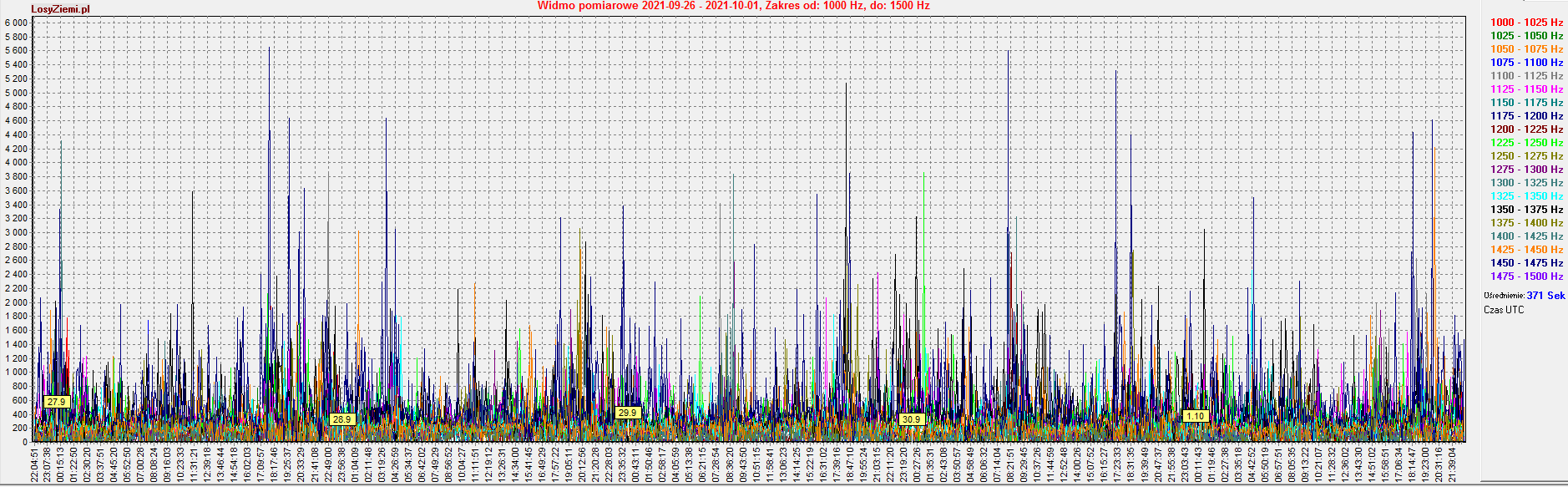The width and height of the screenshot is (1568, 487).
Task: Click the red 1000 - 1025 Hz legend entry
Action: tap(1526, 23)
